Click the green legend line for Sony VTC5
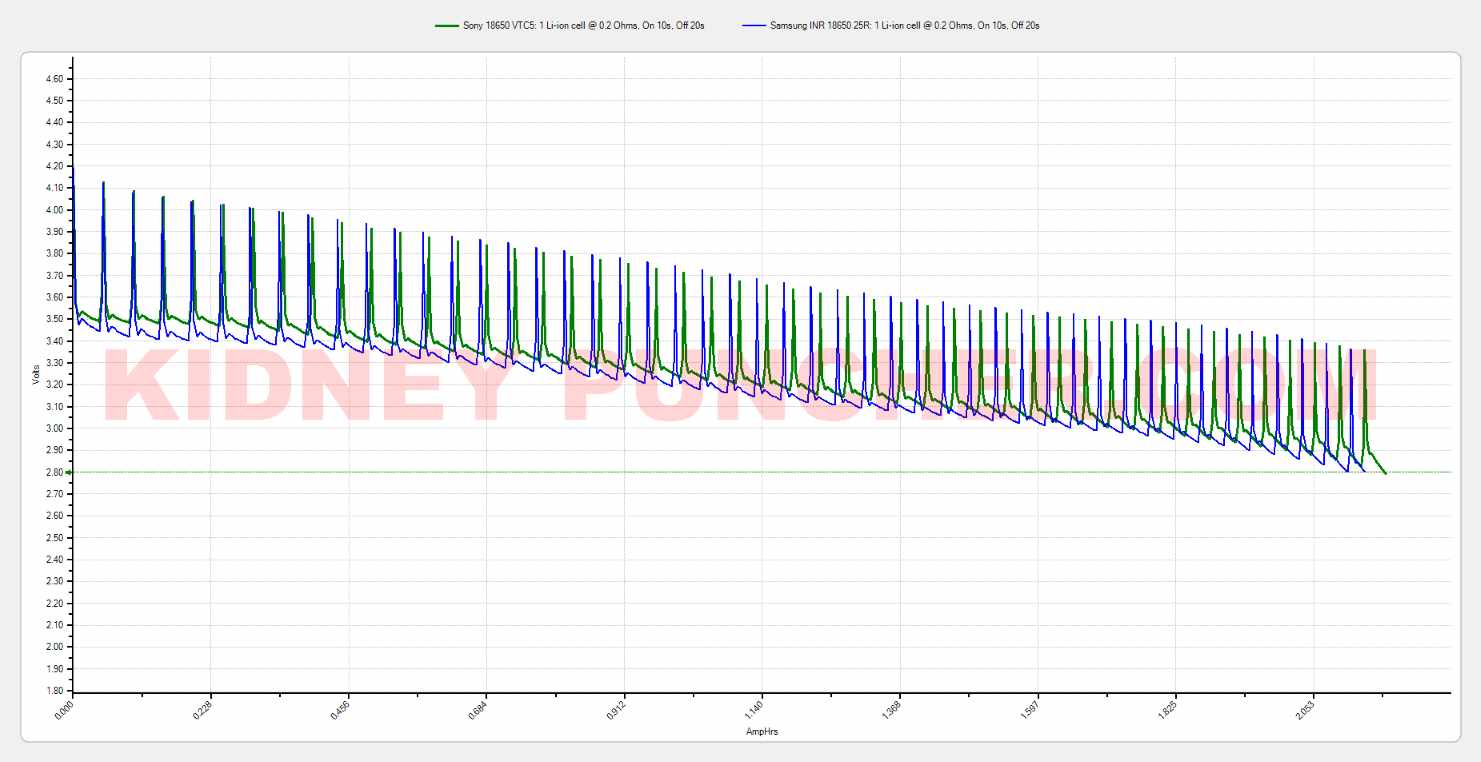Screen dimensions: 1481x762 (449, 25)
